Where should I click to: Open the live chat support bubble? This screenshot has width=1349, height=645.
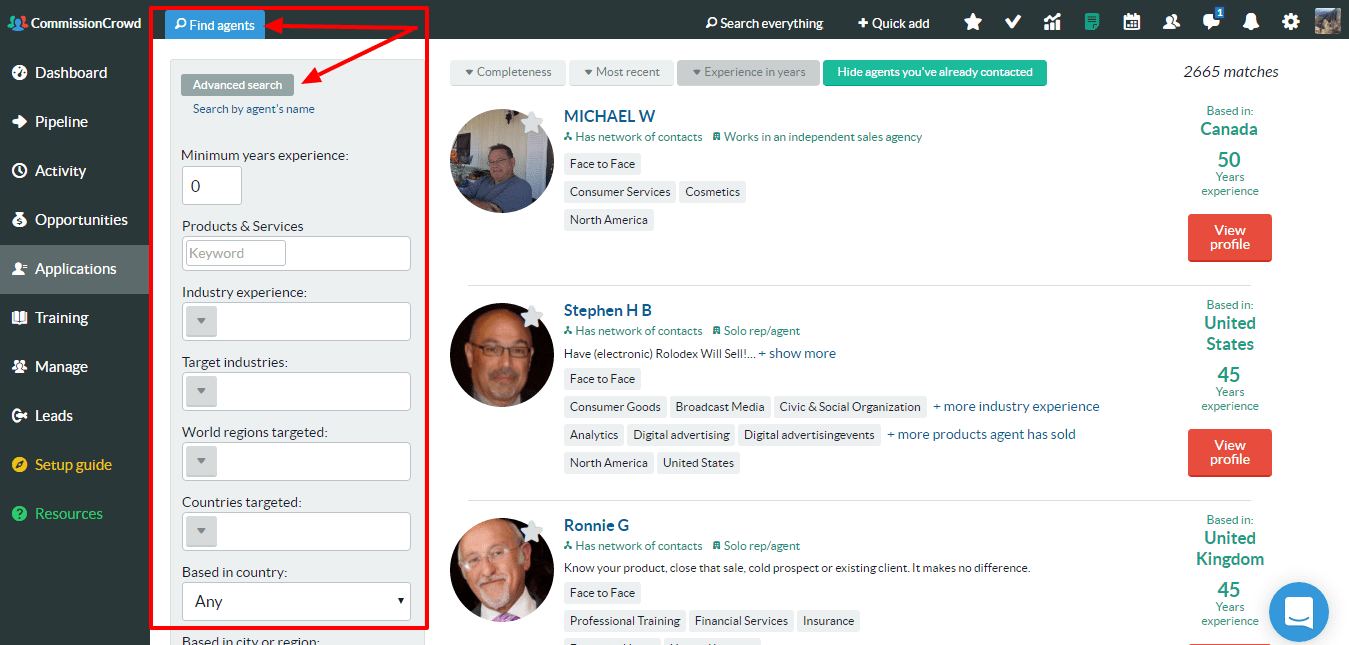[x=1298, y=612]
